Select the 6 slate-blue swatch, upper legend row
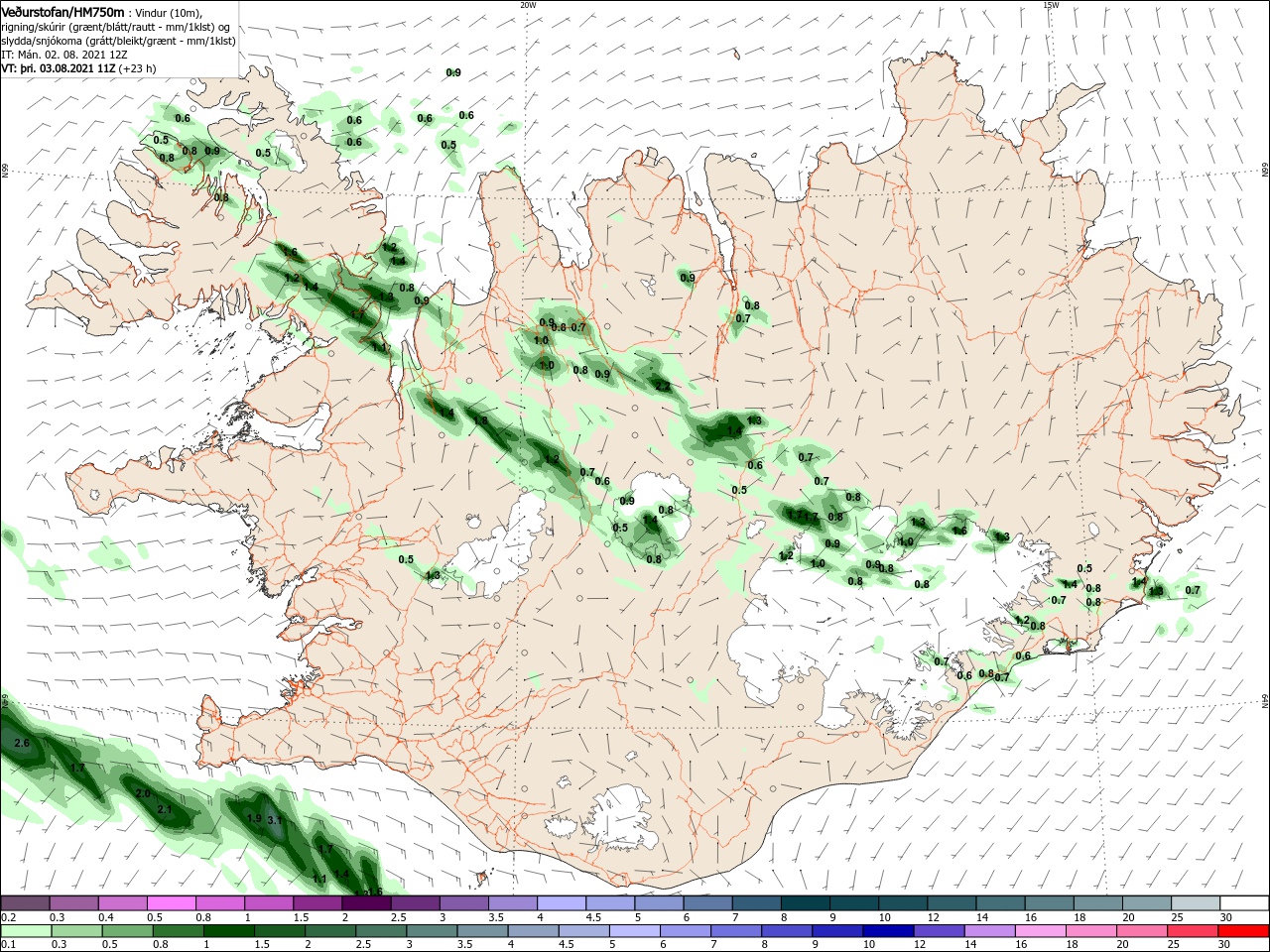Viewport: 1270px width, 952px height. pyautogui.click(x=707, y=903)
